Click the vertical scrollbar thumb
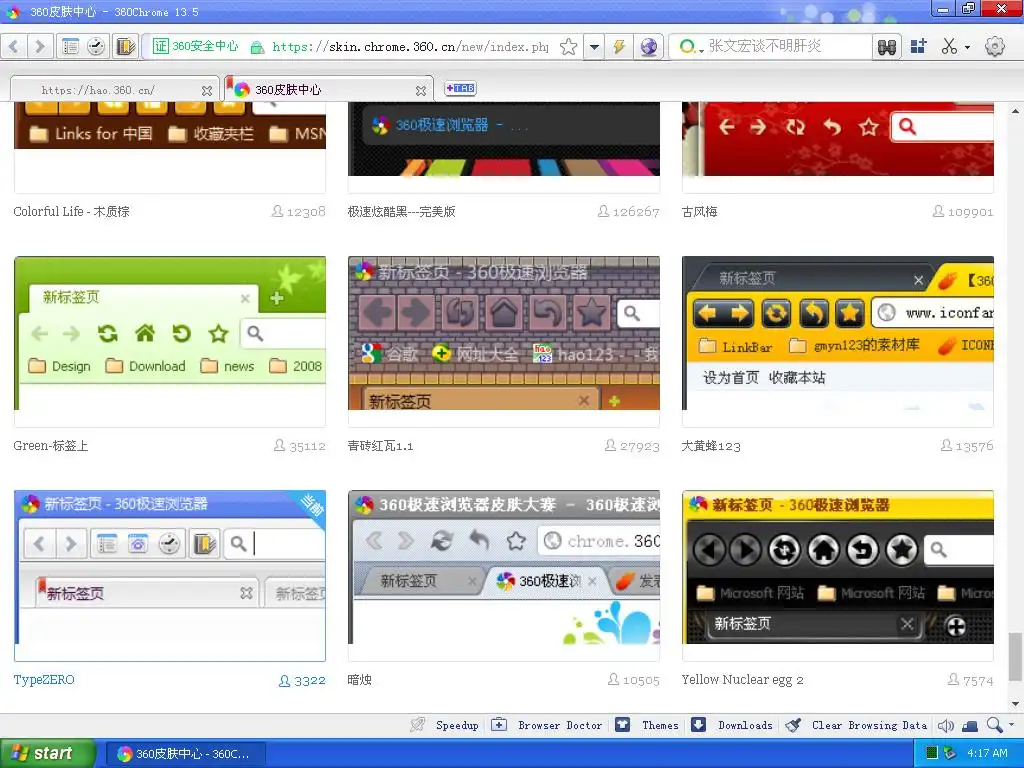This screenshot has height=768, width=1024. pyautogui.click(x=1016, y=656)
